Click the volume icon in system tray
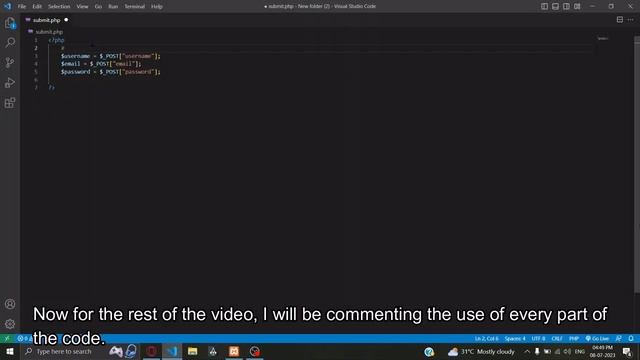 coord(567,351)
